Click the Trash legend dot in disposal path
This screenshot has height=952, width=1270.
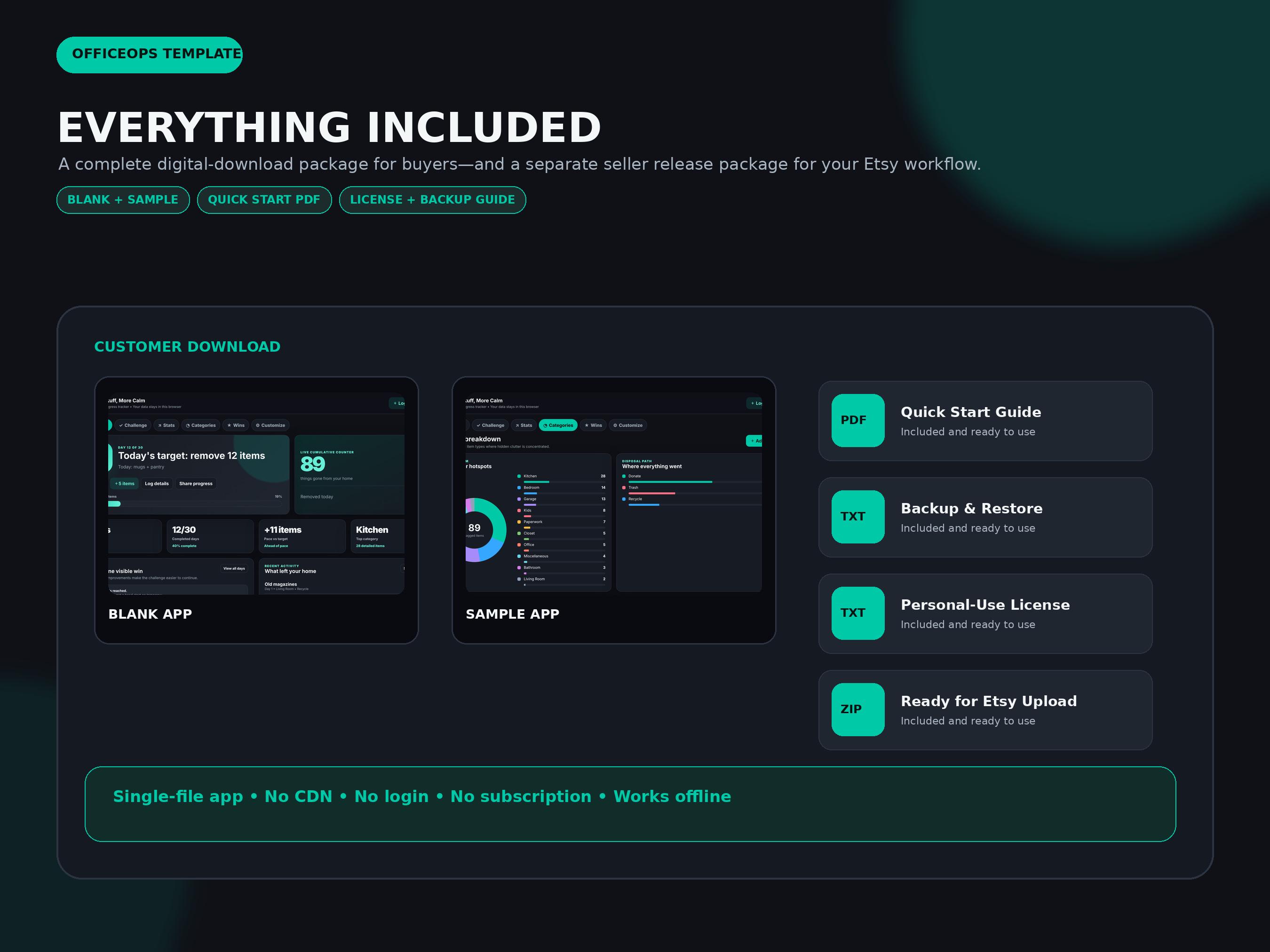(x=624, y=488)
